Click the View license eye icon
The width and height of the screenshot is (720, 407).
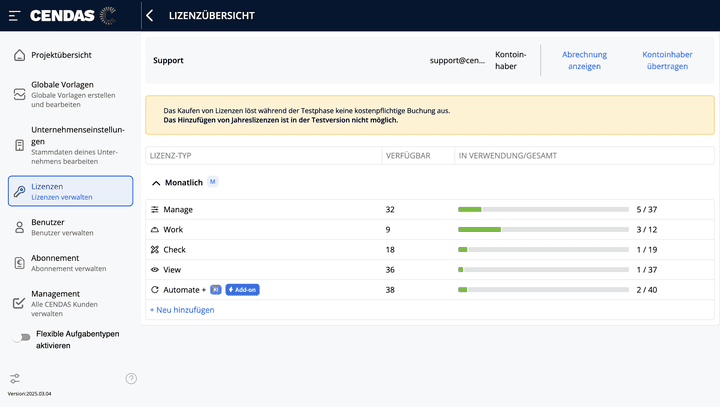(155, 270)
